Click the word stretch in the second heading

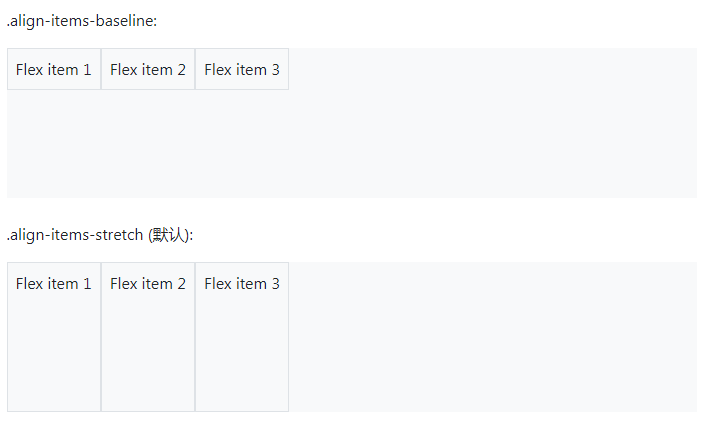pos(119,235)
